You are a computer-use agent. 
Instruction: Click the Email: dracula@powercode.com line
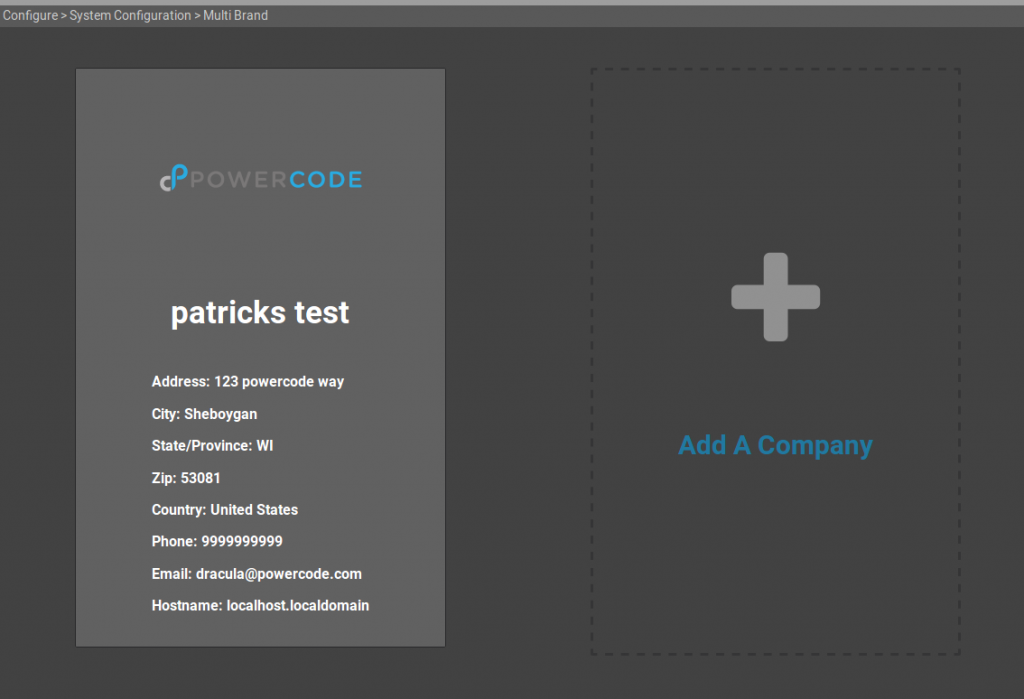point(257,574)
